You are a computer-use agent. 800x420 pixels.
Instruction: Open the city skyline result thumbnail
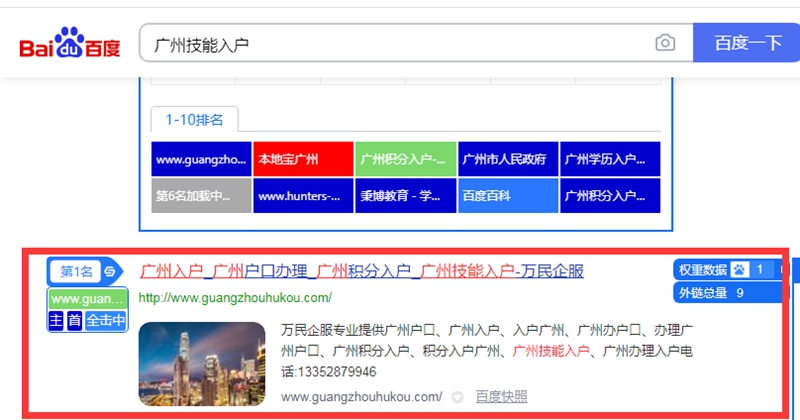coord(202,364)
